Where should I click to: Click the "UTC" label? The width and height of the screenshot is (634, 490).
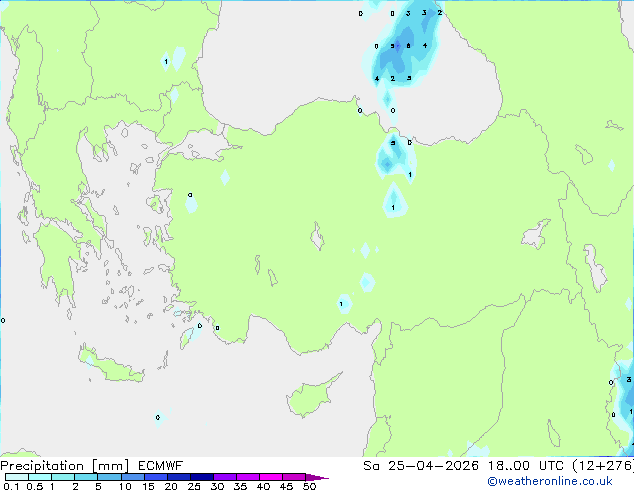(551, 466)
